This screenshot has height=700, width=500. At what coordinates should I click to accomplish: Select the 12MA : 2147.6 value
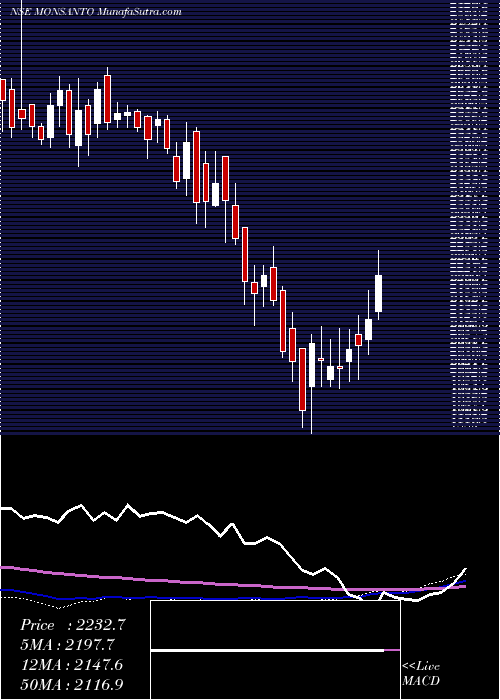(x=71, y=665)
